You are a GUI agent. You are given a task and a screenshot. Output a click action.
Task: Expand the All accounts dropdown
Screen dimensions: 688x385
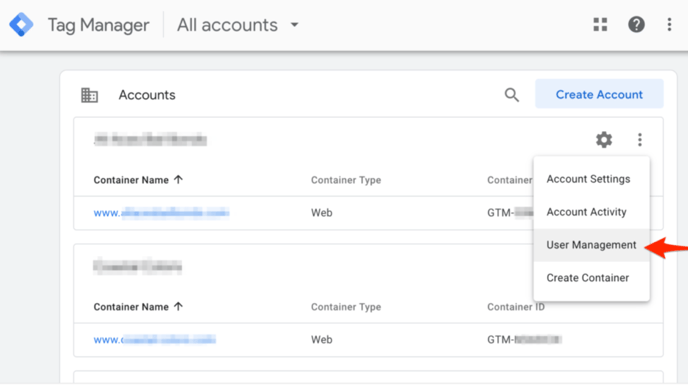pos(238,25)
